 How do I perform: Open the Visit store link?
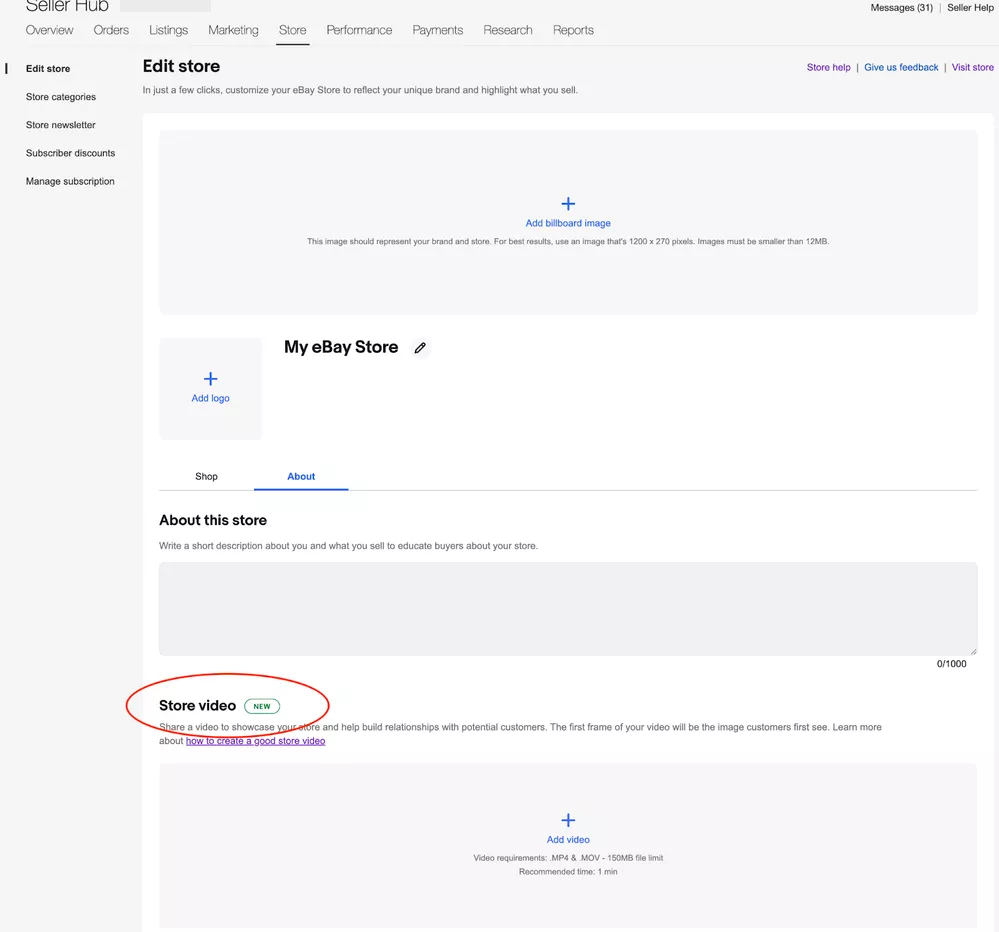[x=972, y=67]
